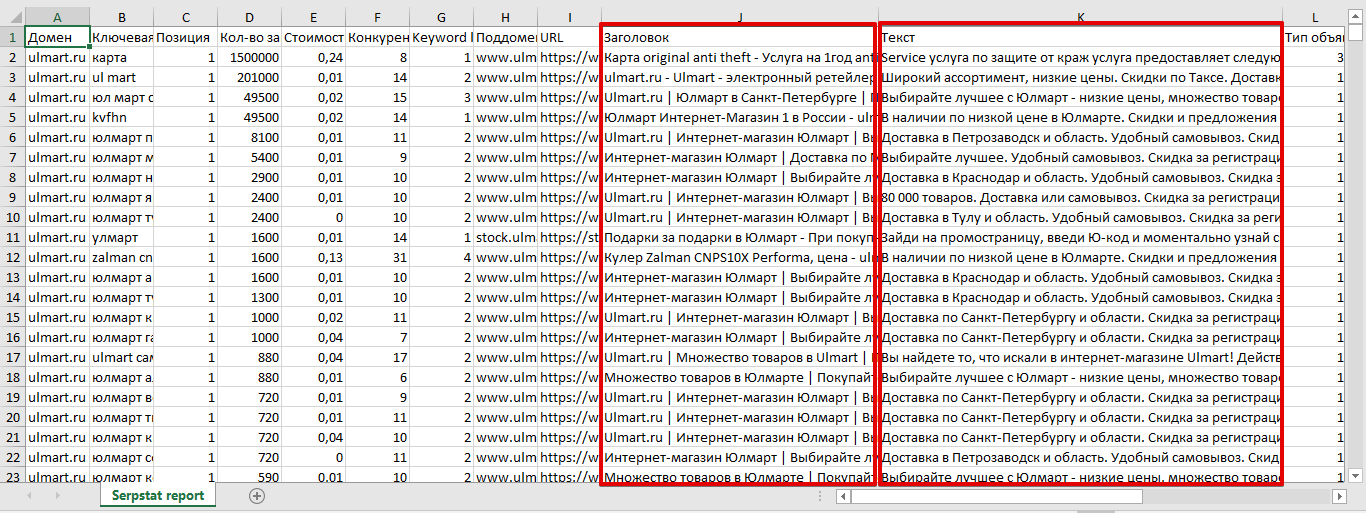The image size is (1366, 513).
Task: Select the cell with value 8100
Action: pyautogui.click(x=249, y=137)
